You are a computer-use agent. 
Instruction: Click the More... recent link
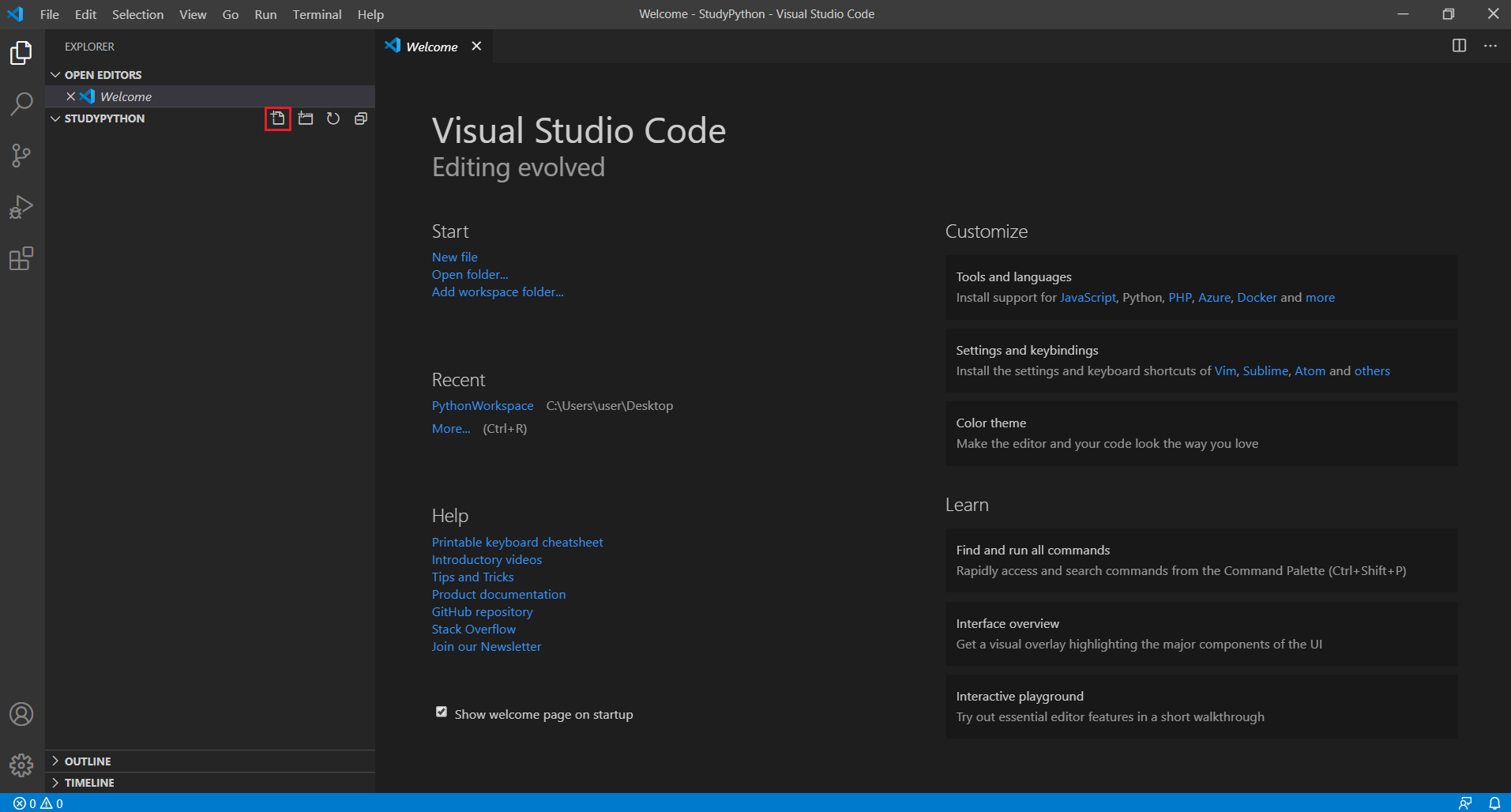[451, 429]
